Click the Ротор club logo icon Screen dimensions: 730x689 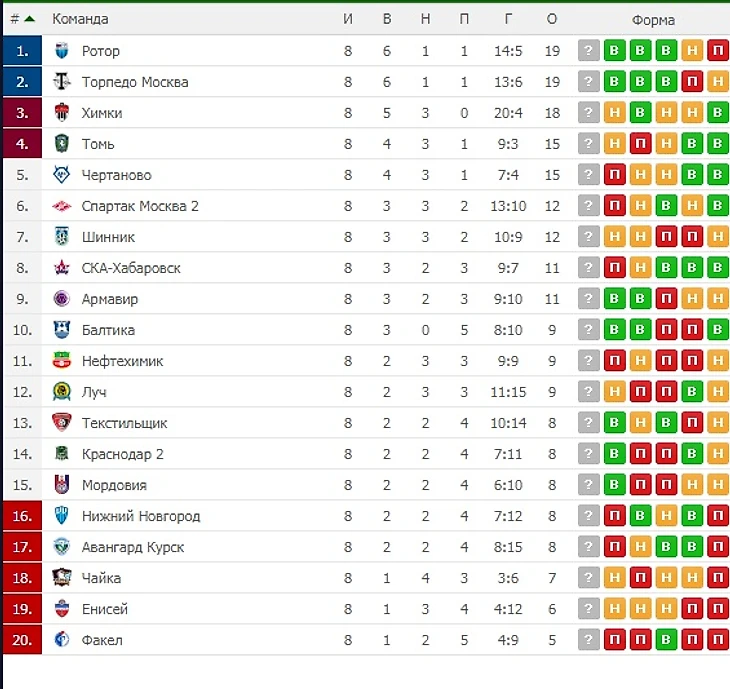pos(62,51)
